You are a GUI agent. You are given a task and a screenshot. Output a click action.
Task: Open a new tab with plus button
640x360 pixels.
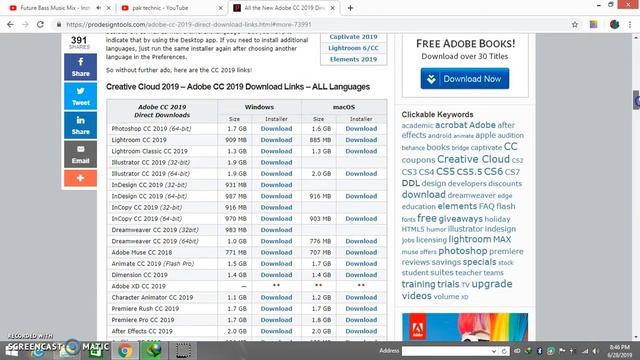[x=350, y=8]
